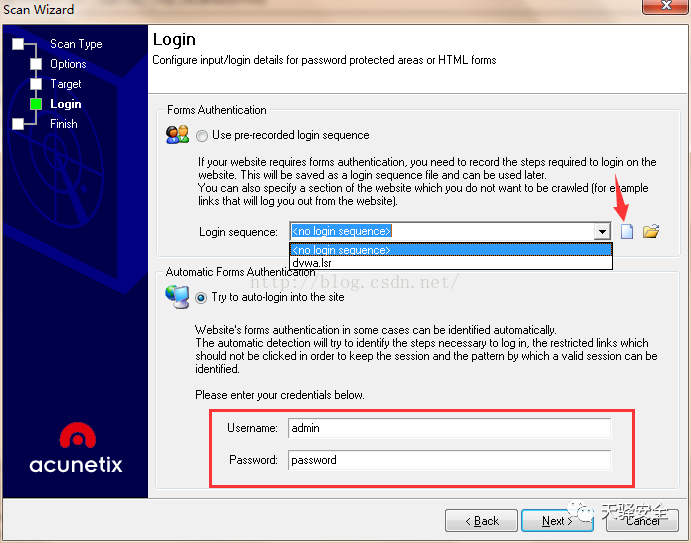The width and height of the screenshot is (691, 543).
Task: Select Try to auto-login into the site
Action: 201,298
